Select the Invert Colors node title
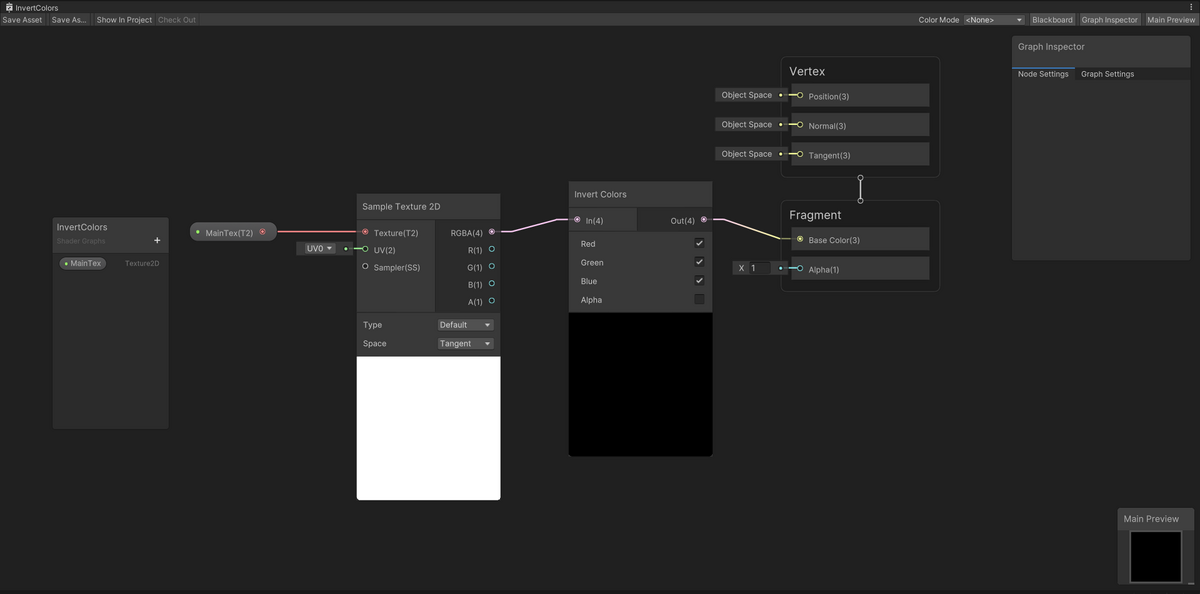The width and height of the screenshot is (1200, 594). 600,194
